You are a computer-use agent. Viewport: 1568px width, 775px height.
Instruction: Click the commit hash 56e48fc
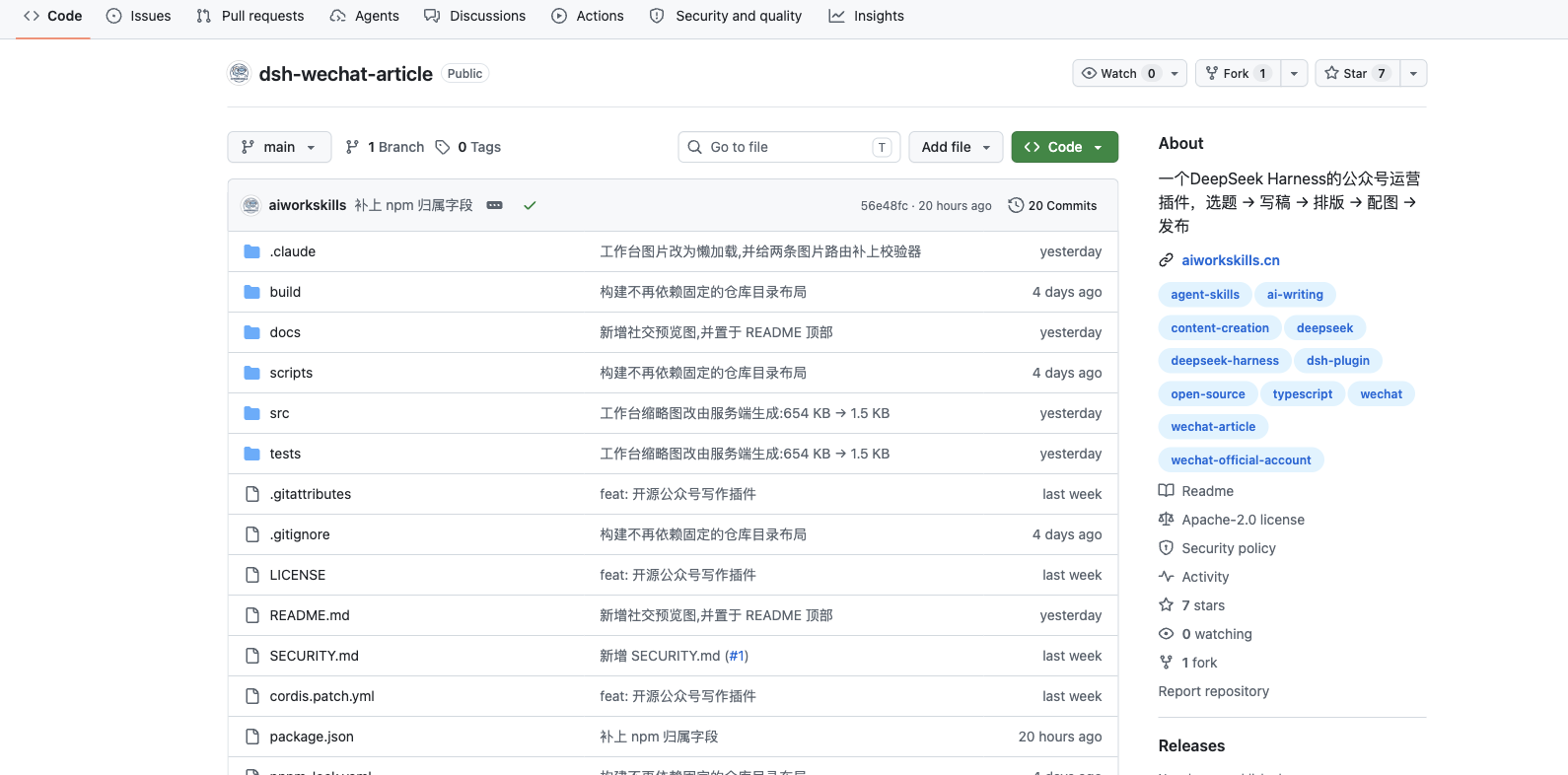(885, 206)
